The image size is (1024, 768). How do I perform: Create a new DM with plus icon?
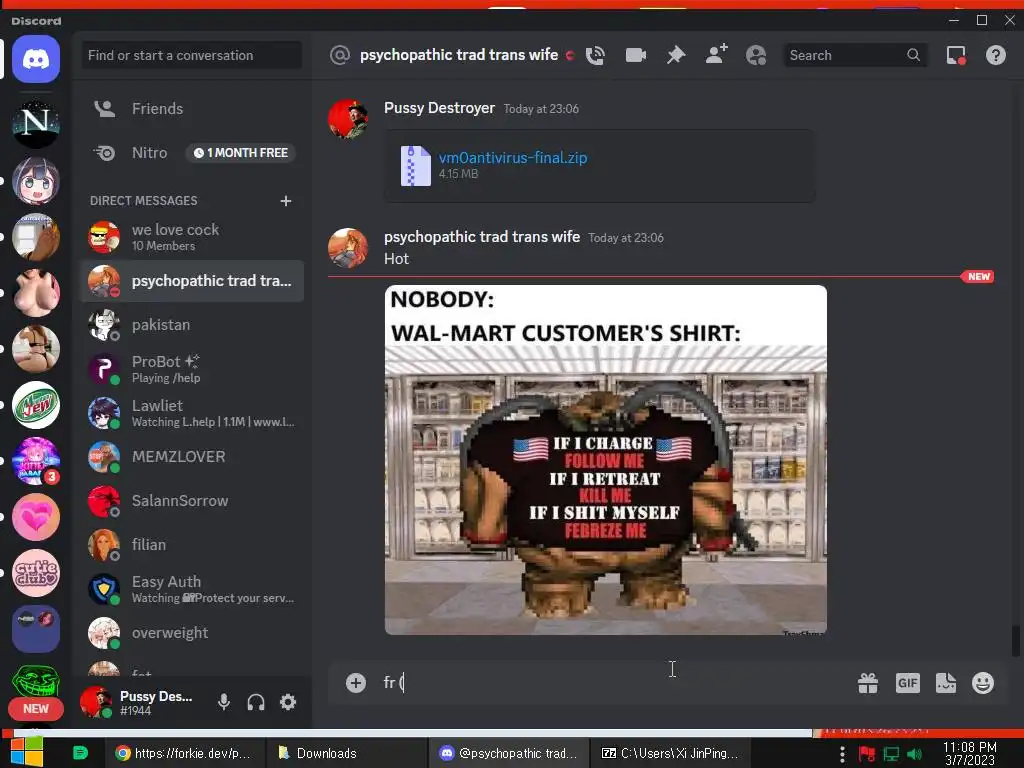coord(285,200)
